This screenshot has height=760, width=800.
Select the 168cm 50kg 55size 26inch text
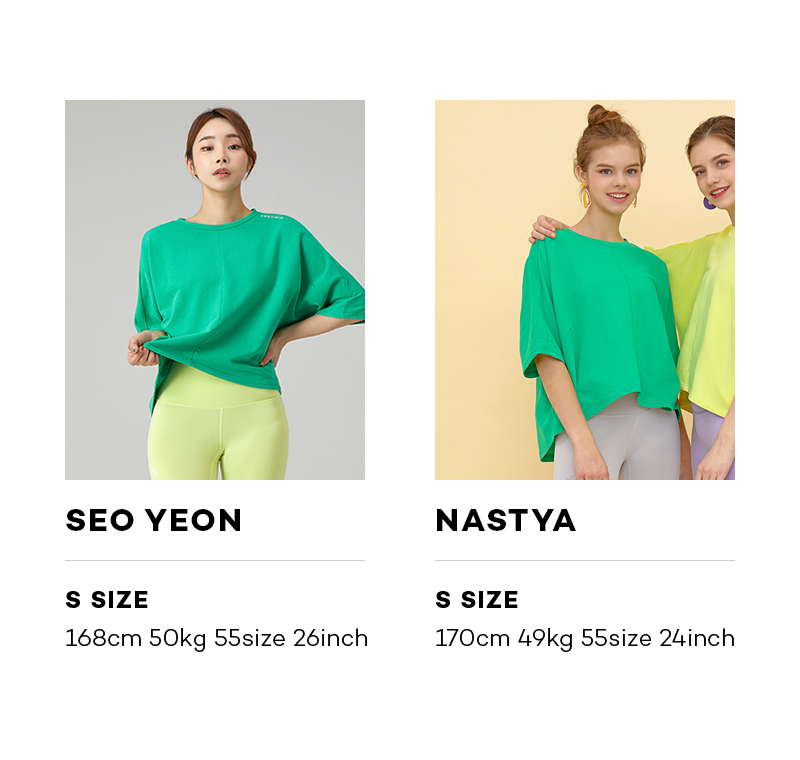(216, 639)
